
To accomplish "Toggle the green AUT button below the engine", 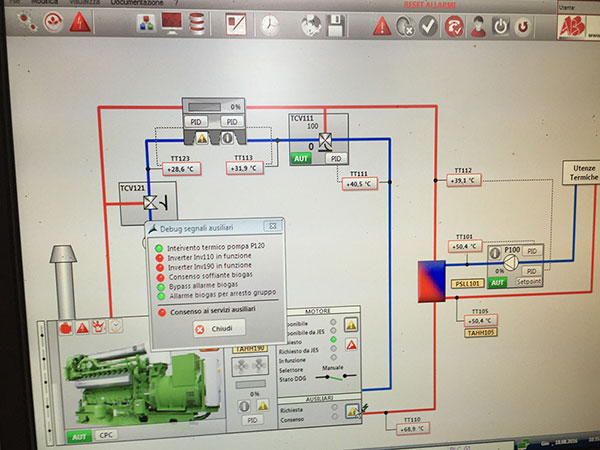I will [78, 437].
